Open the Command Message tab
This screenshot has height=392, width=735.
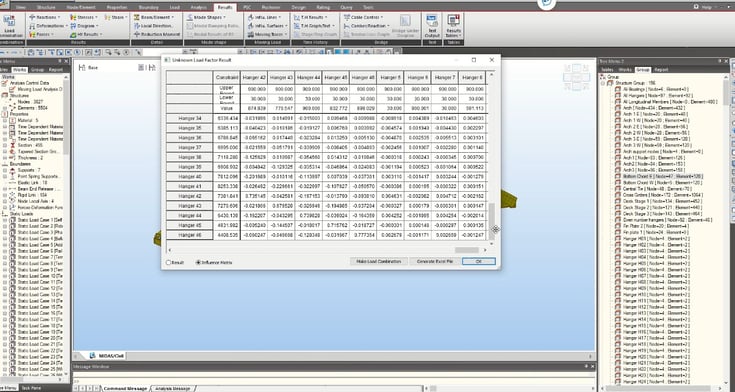(125, 389)
